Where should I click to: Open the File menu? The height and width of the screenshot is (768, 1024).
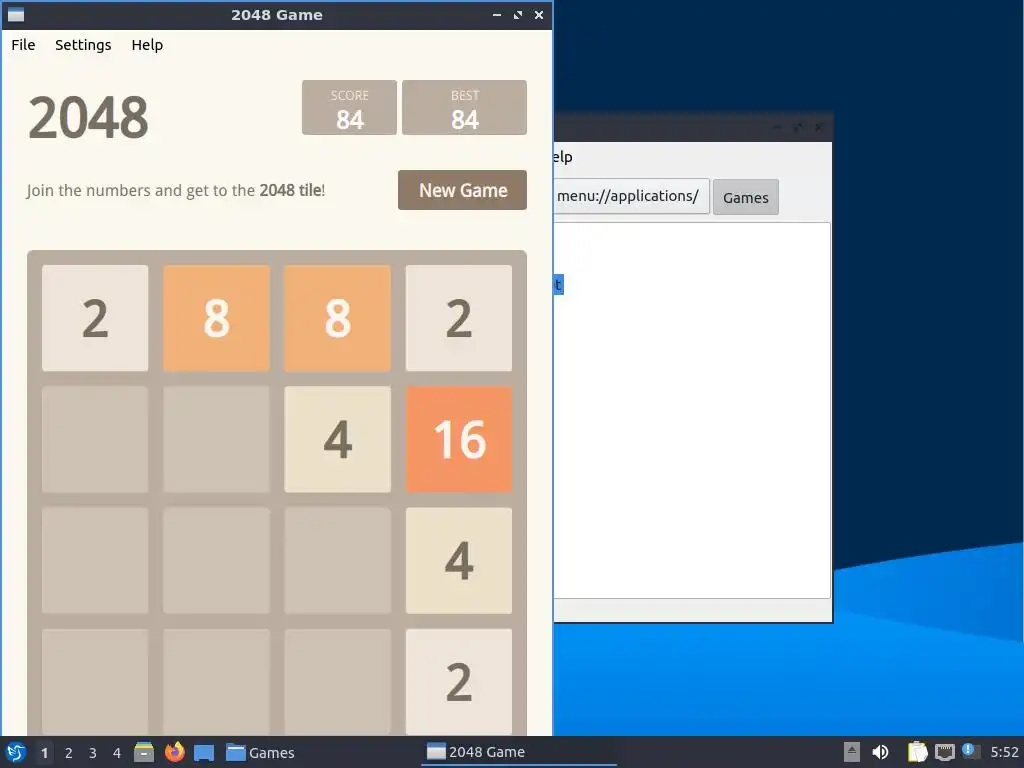coord(23,45)
